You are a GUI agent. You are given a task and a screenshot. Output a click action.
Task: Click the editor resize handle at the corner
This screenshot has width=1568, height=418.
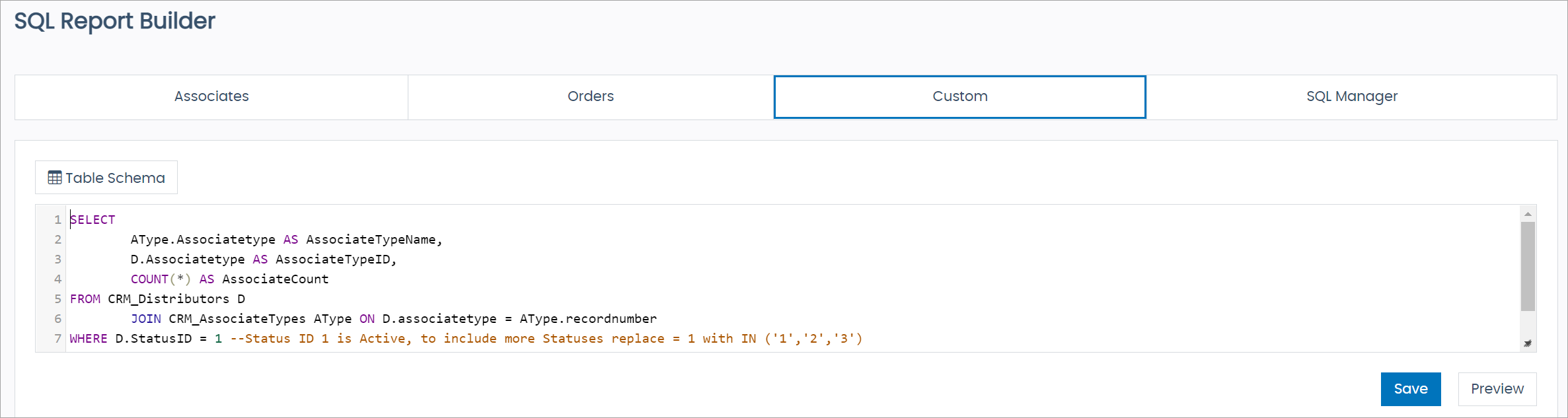point(1528,343)
